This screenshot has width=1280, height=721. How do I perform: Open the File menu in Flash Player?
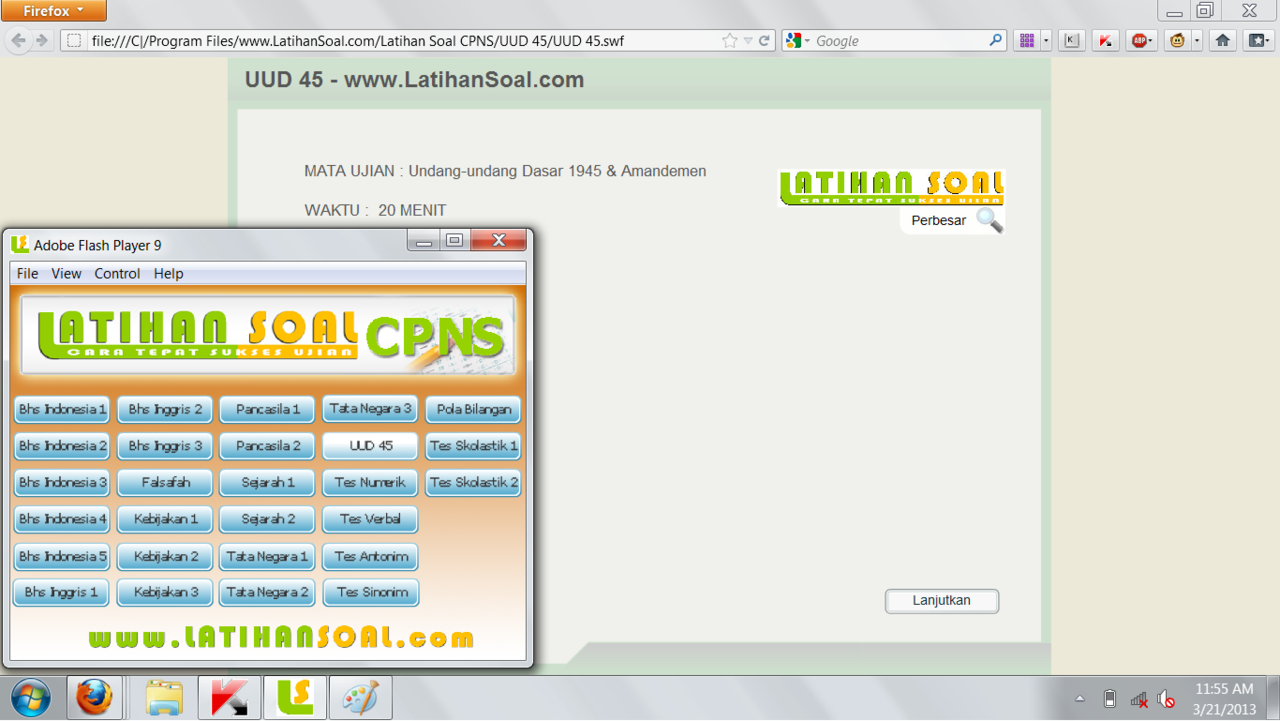pyautogui.click(x=27, y=273)
